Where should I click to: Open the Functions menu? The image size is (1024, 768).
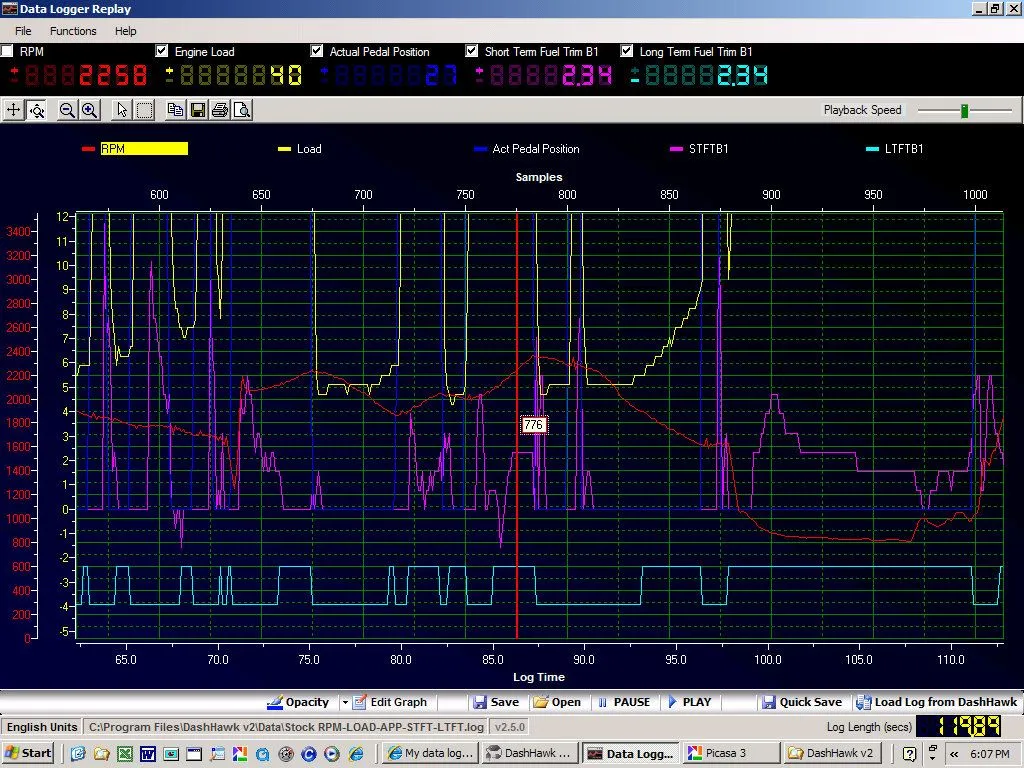pos(73,31)
